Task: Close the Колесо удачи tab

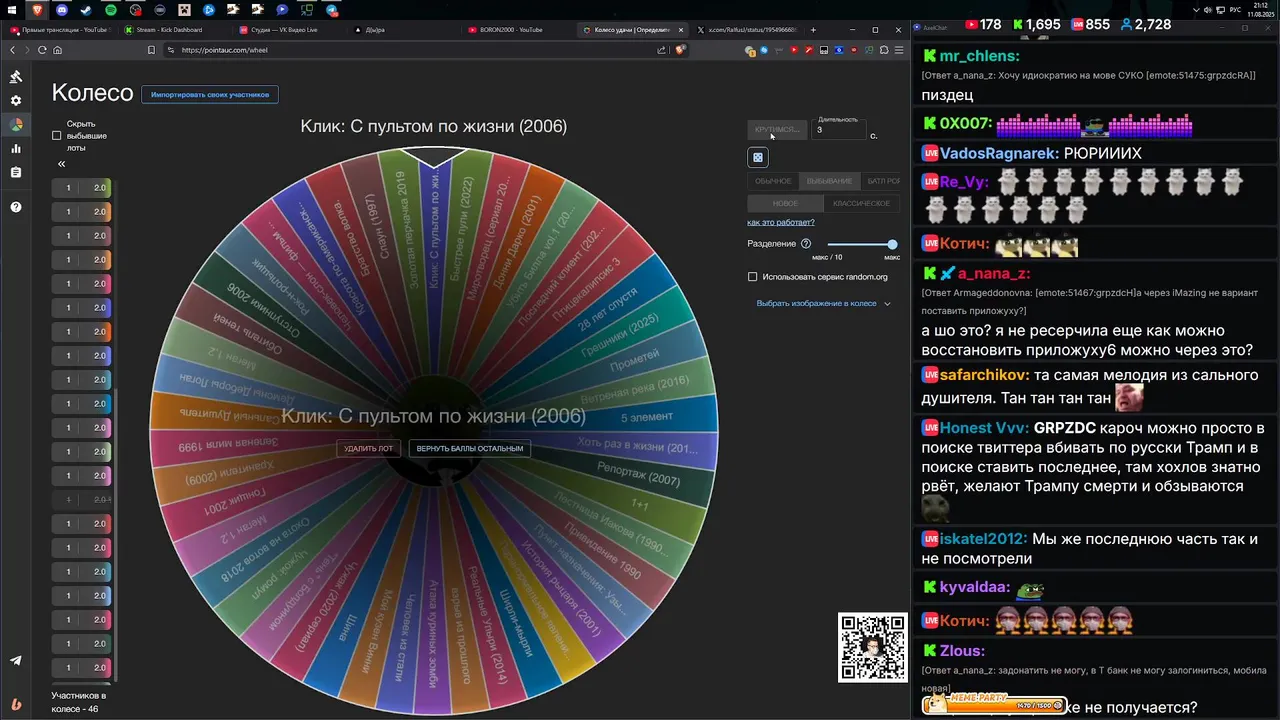Action: tap(681, 30)
